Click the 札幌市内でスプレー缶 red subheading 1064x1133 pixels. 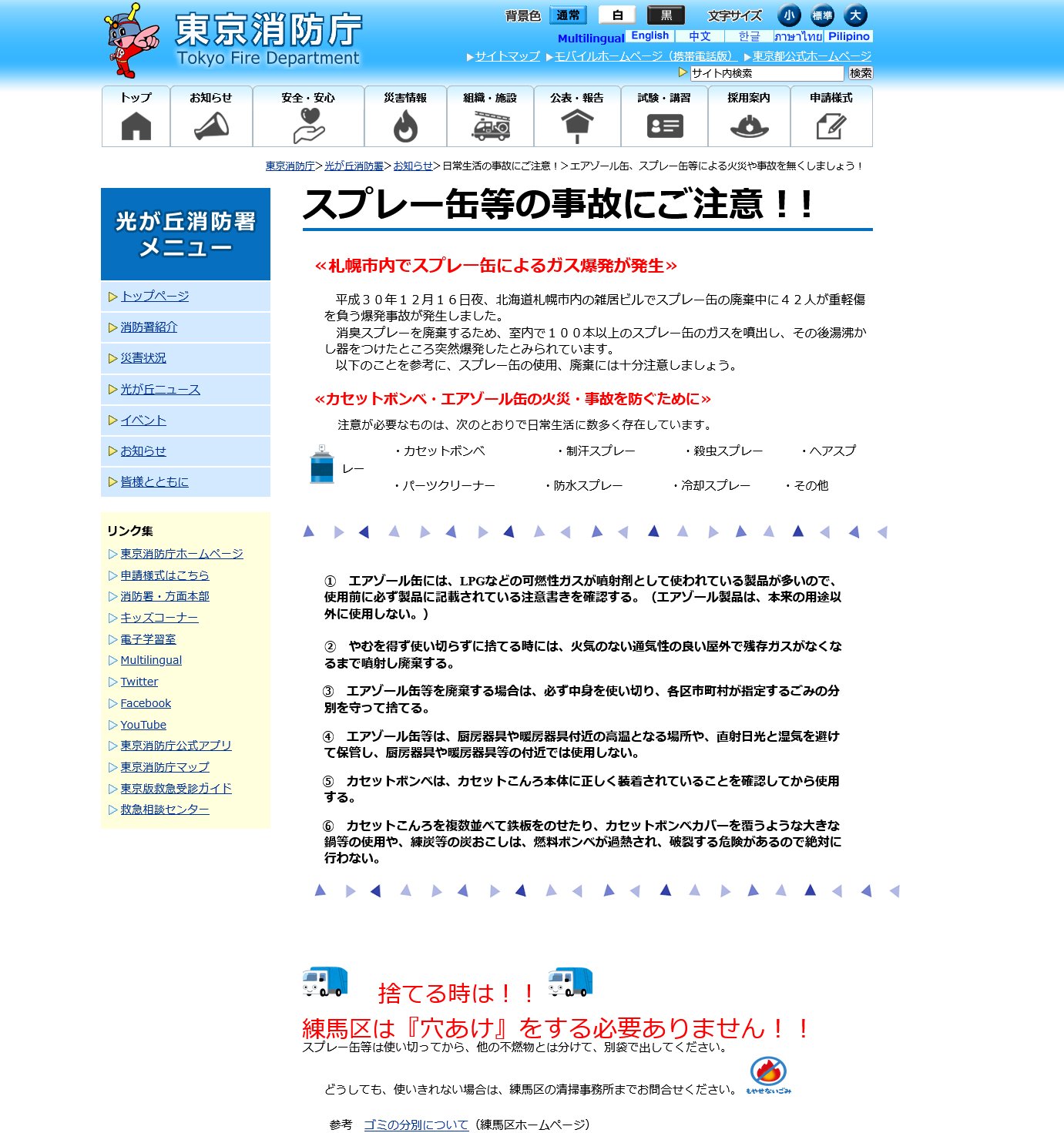click(x=495, y=266)
